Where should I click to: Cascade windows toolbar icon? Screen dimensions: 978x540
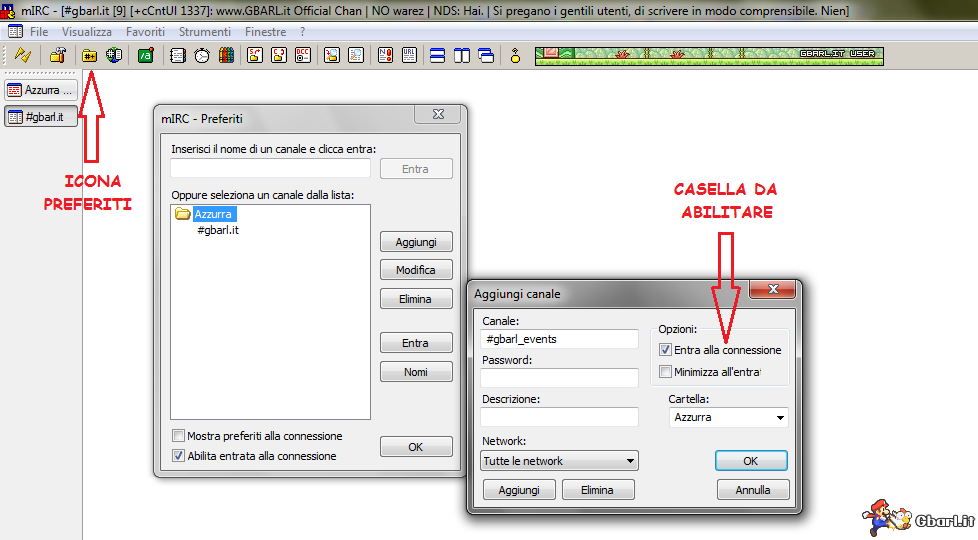click(487, 55)
